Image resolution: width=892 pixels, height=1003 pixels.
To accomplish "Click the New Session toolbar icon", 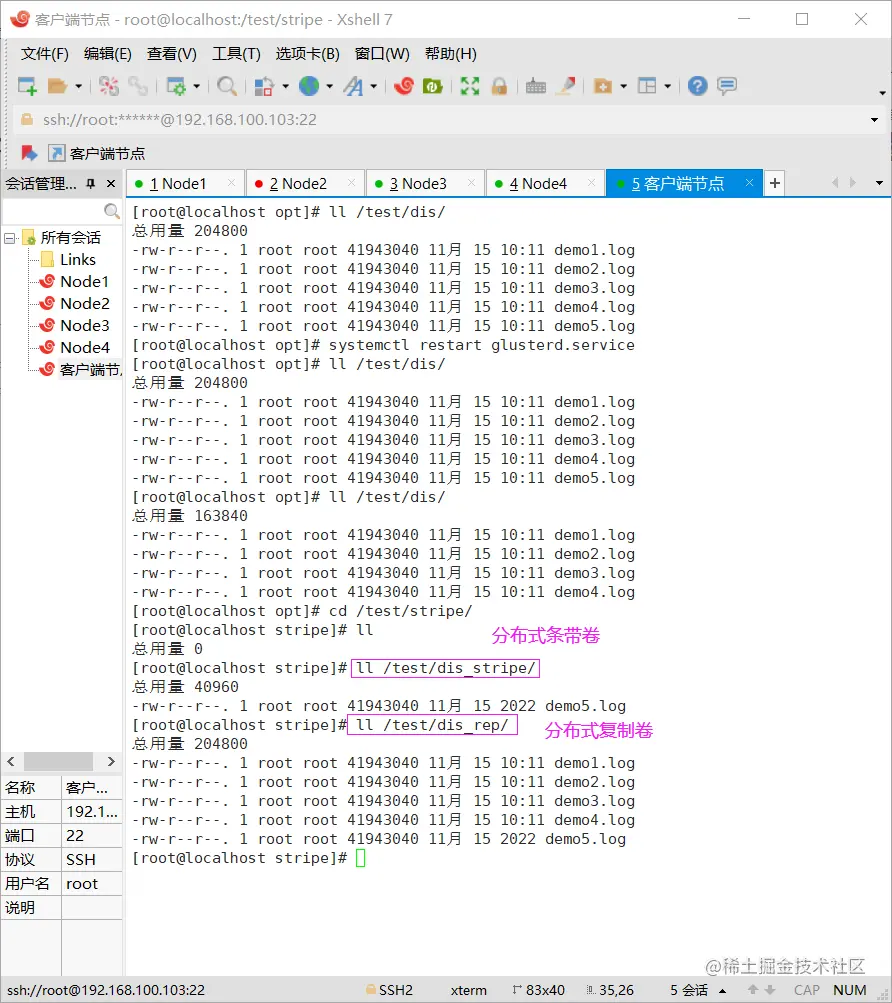I will click(28, 86).
